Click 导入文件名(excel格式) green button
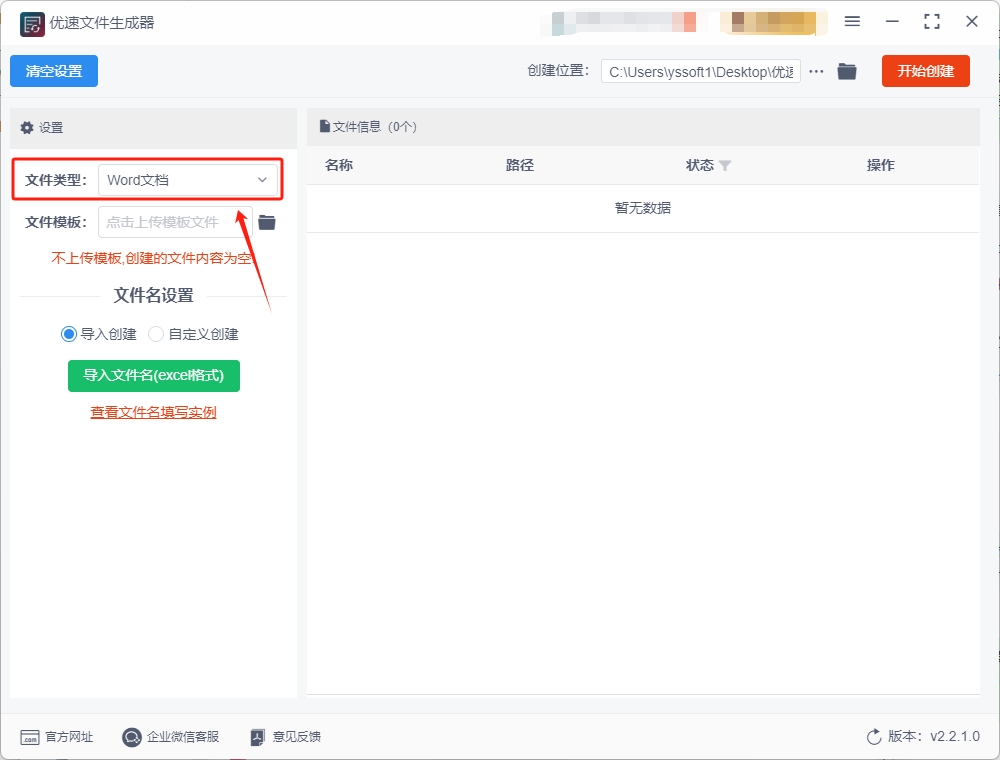The height and width of the screenshot is (760, 1000). pyautogui.click(x=154, y=375)
